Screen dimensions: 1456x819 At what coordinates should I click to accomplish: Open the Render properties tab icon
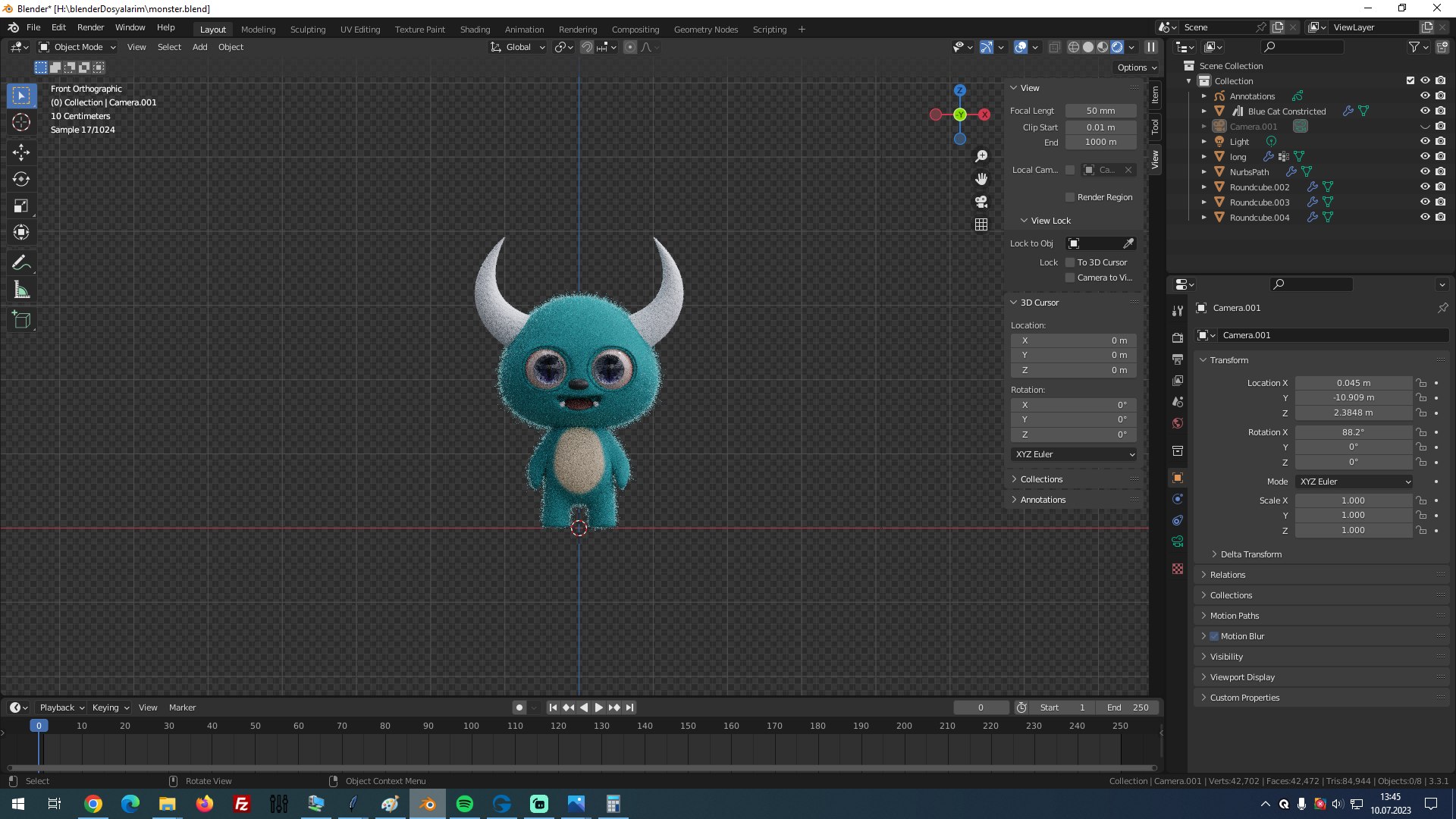tap(1178, 337)
